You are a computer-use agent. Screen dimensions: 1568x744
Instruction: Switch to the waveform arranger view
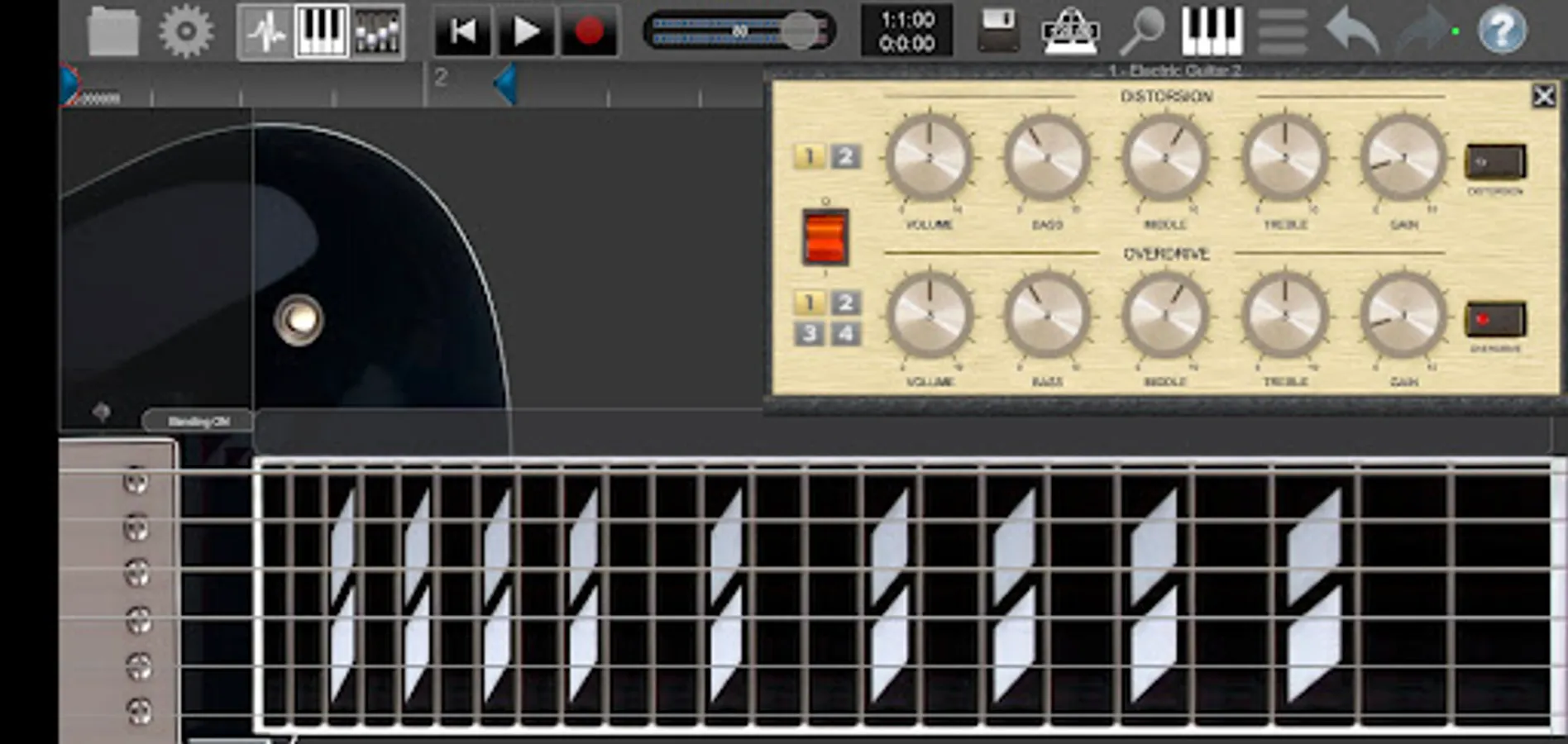[265, 32]
